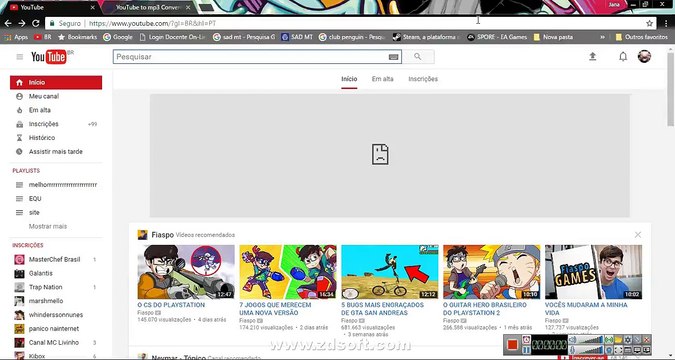This screenshot has width=675, height=360.
Task: Open the Outros favoritos bookmarks folder
Action: pos(641,37)
